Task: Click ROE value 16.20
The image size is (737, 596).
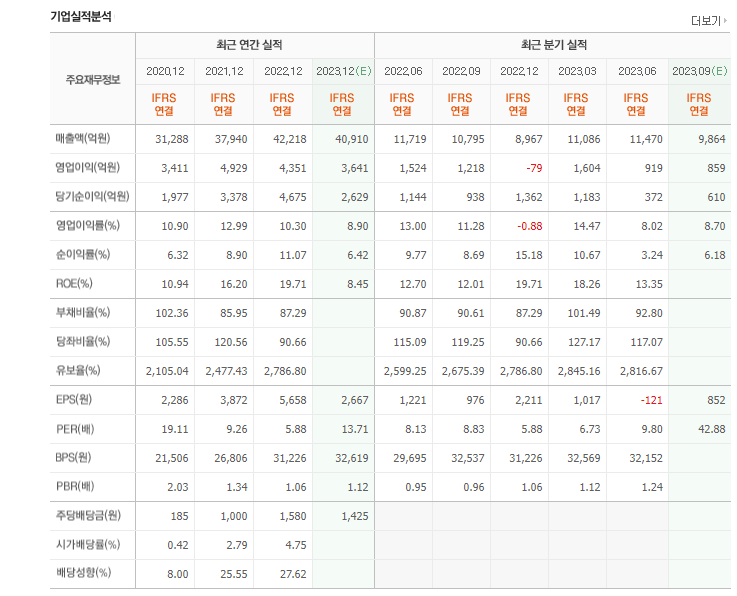Action: click(234, 284)
